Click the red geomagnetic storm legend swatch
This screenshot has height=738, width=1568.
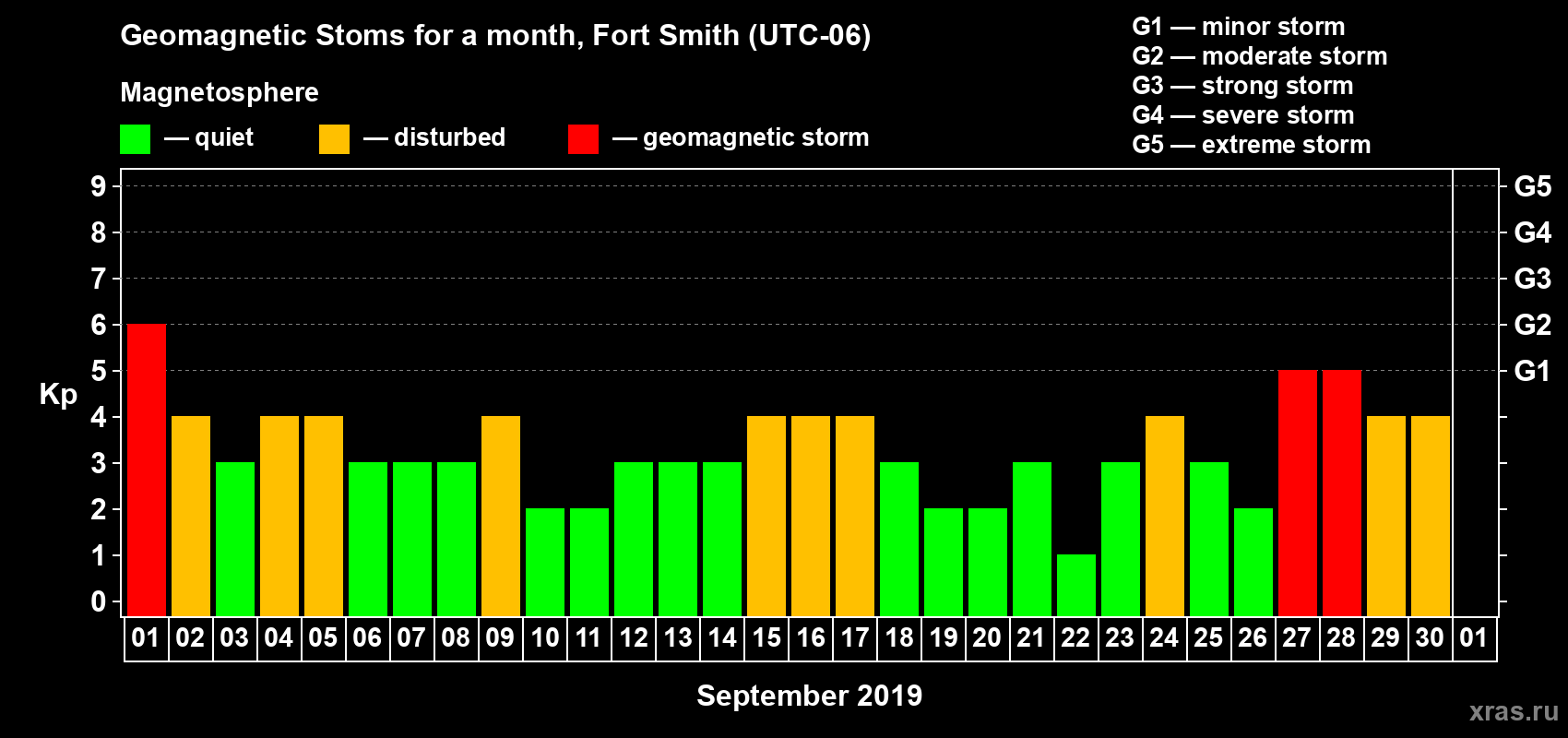(584, 139)
